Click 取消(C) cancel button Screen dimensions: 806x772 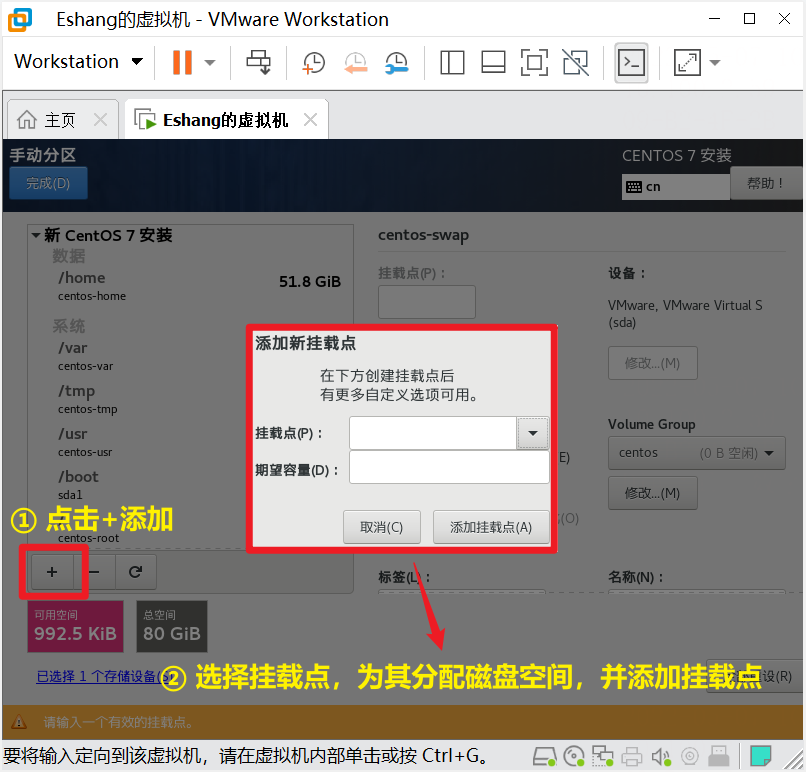coord(382,527)
